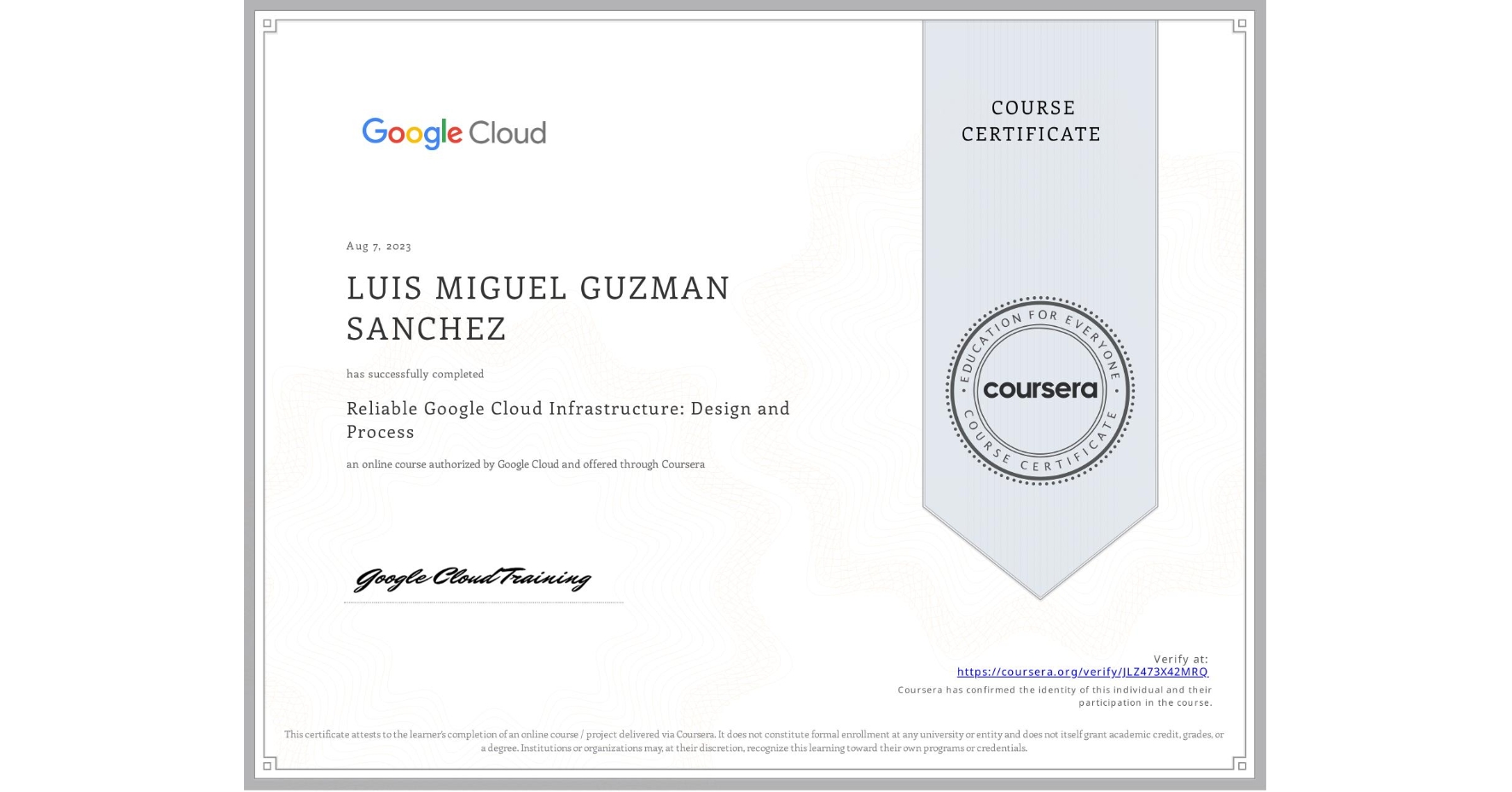This screenshot has width=1512, height=792.
Task: Click 'an online course authorized by Google Cloud' line
Action: point(526,464)
